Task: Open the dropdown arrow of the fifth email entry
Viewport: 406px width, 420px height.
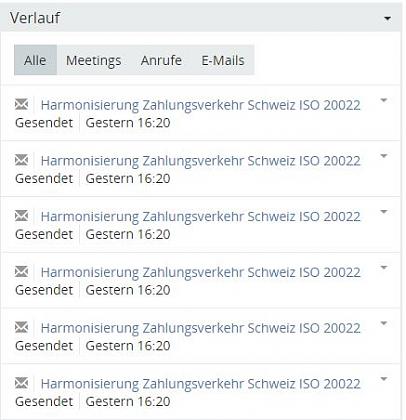Action: pyautogui.click(x=384, y=323)
